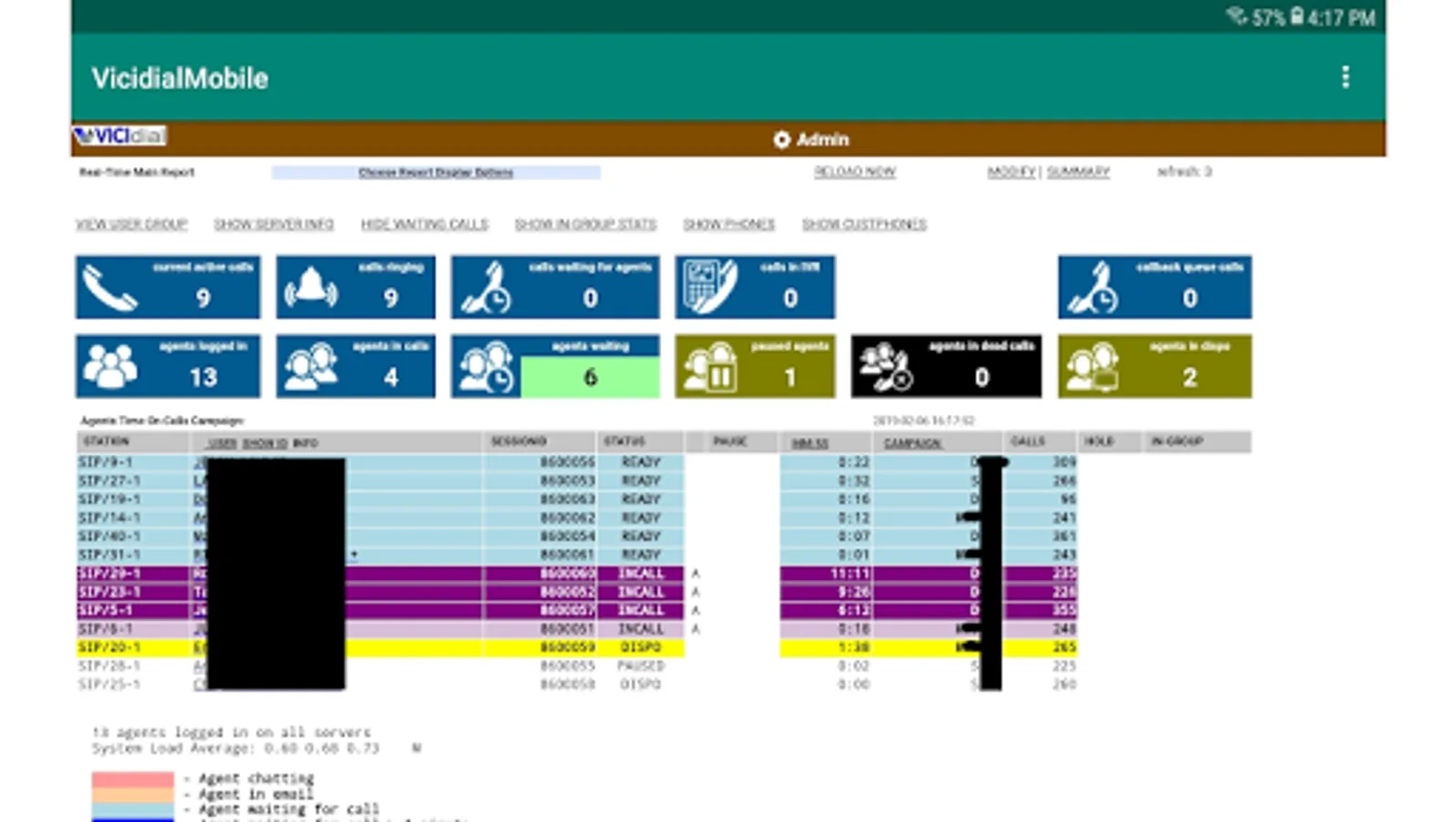This screenshot has width=1456, height=822.
Task: Click the calls ringing bell icon
Action: tap(311, 289)
